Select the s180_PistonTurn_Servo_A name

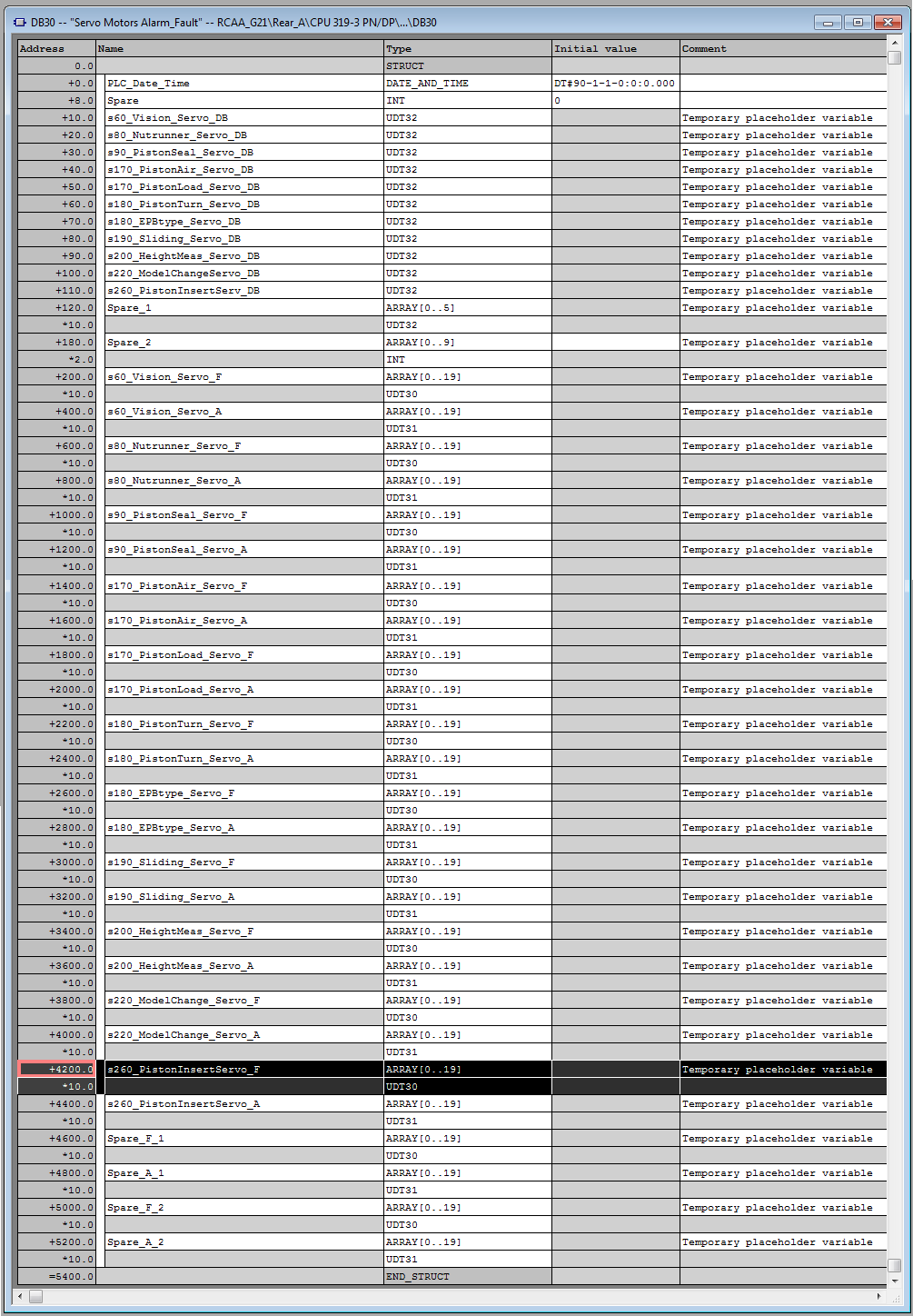pos(244,759)
